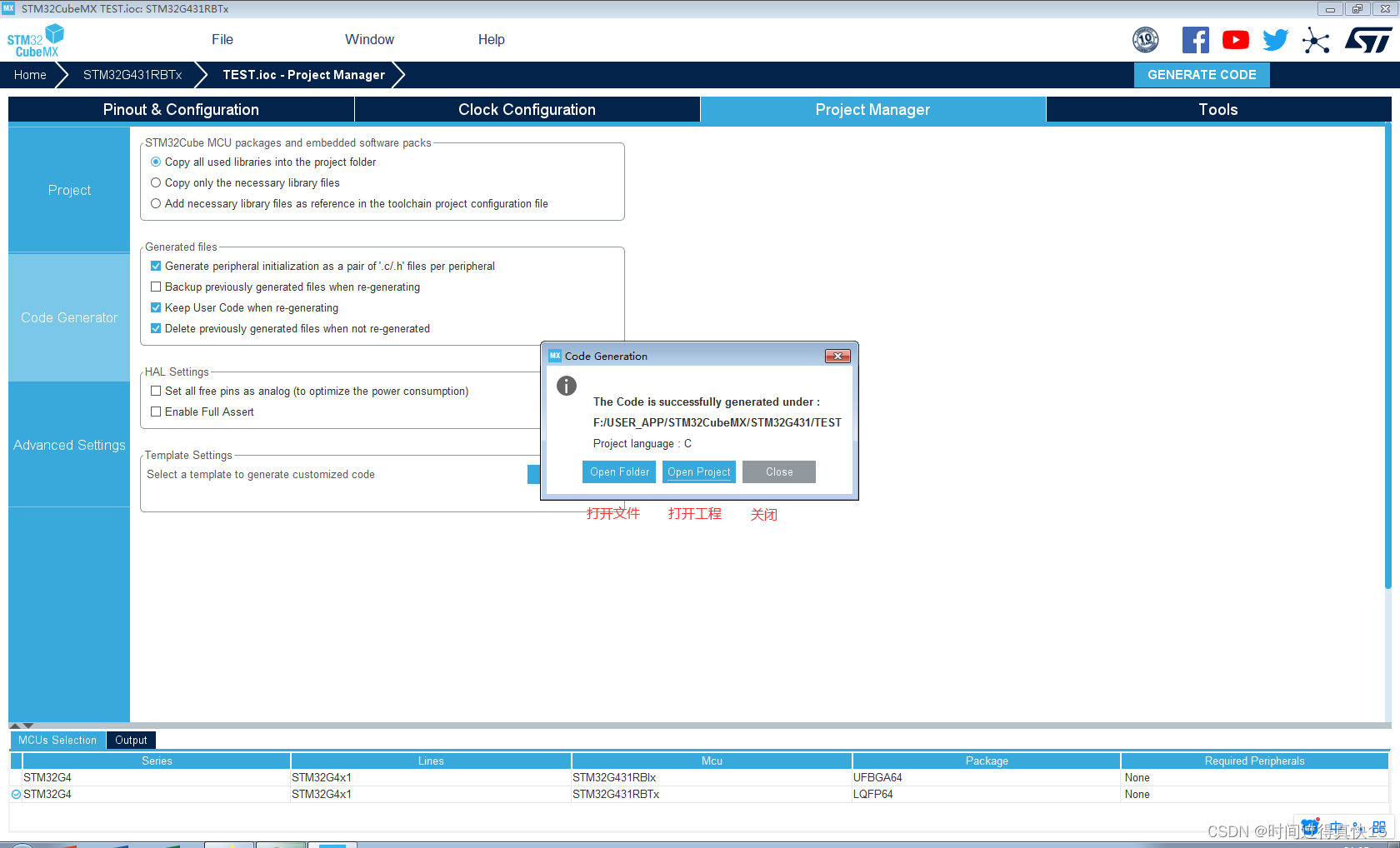Image resolution: width=1400 pixels, height=848 pixels.
Task: Switch to the Tools tab
Action: click(1218, 110)
